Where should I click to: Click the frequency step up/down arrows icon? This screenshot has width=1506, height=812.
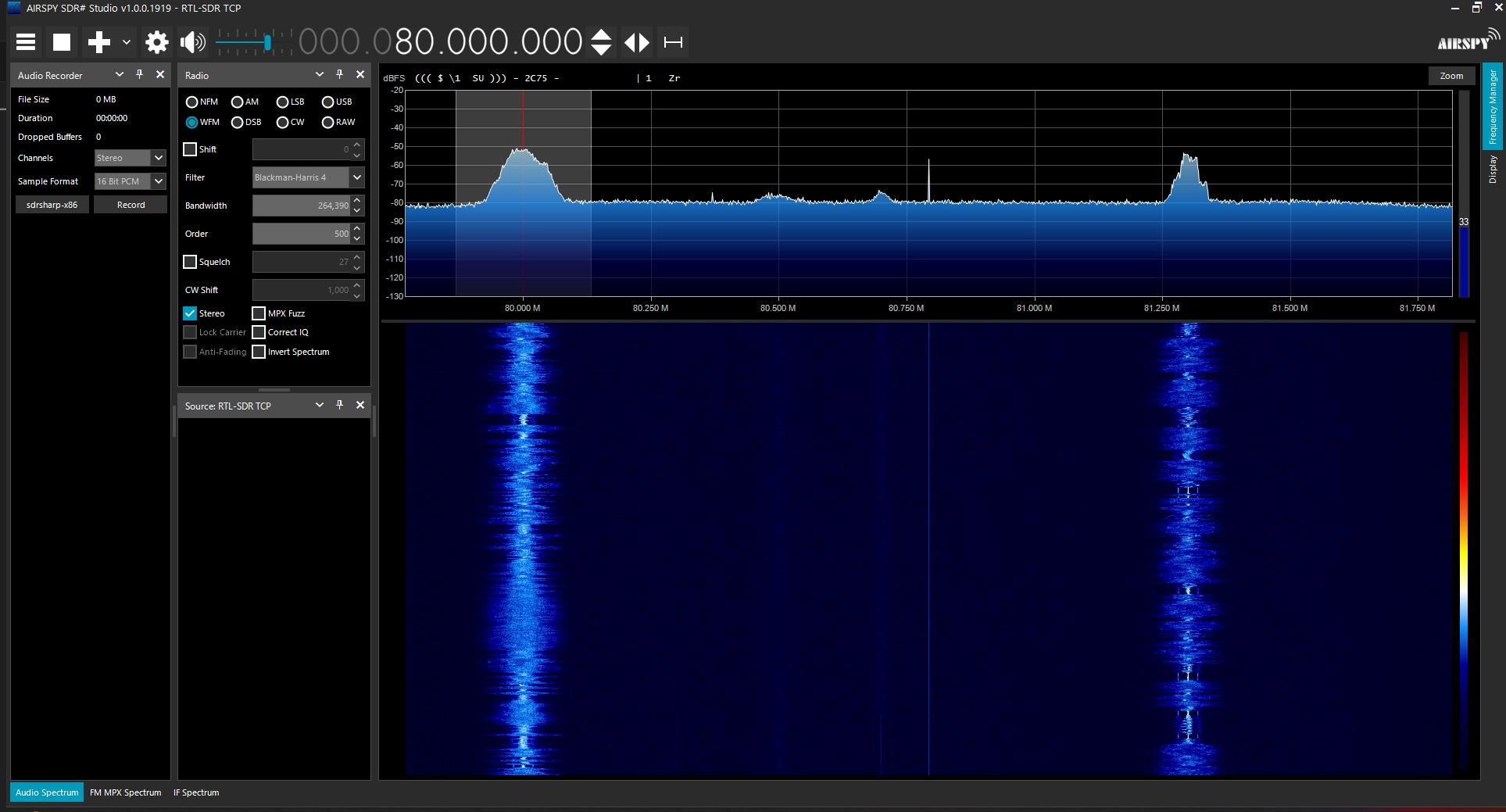(601, 42)
